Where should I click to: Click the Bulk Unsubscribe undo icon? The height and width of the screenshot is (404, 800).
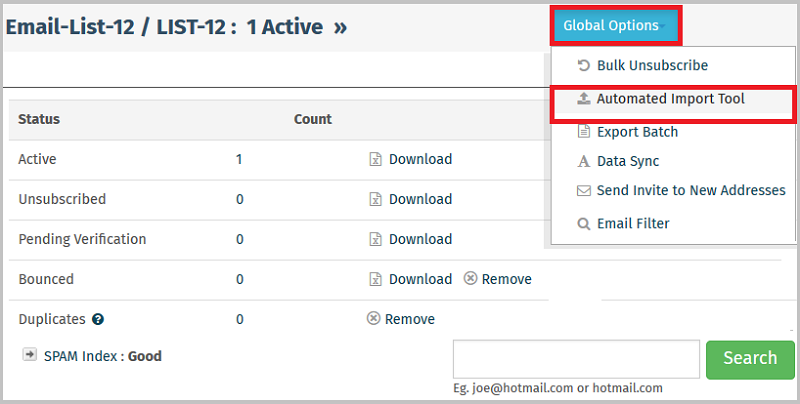(x=583, y=65)
